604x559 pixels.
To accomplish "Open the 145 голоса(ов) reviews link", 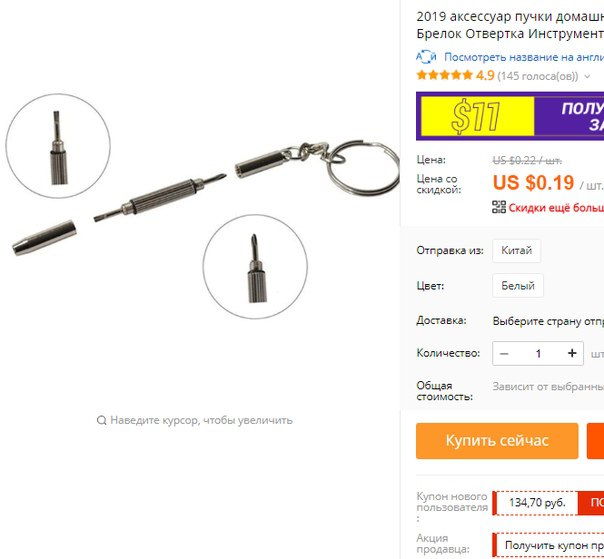I will point(538,76).
